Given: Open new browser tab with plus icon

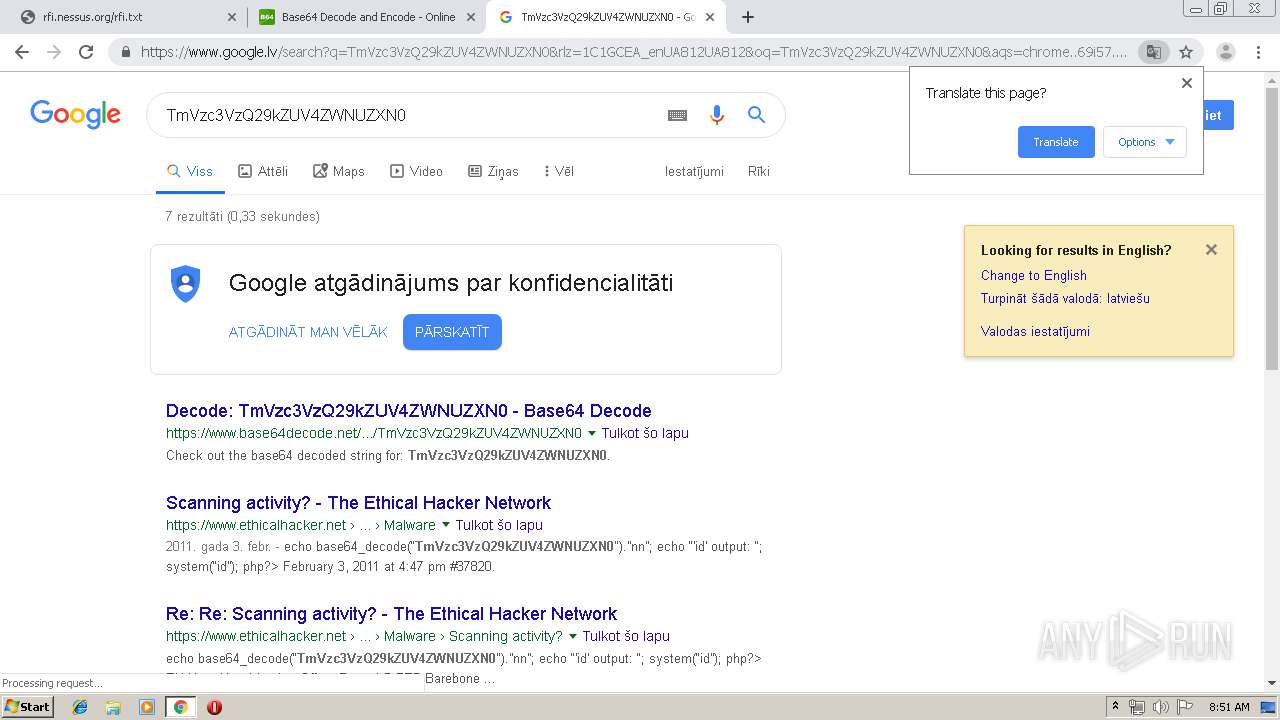Looking at the screenshot, I should point(747,17).
